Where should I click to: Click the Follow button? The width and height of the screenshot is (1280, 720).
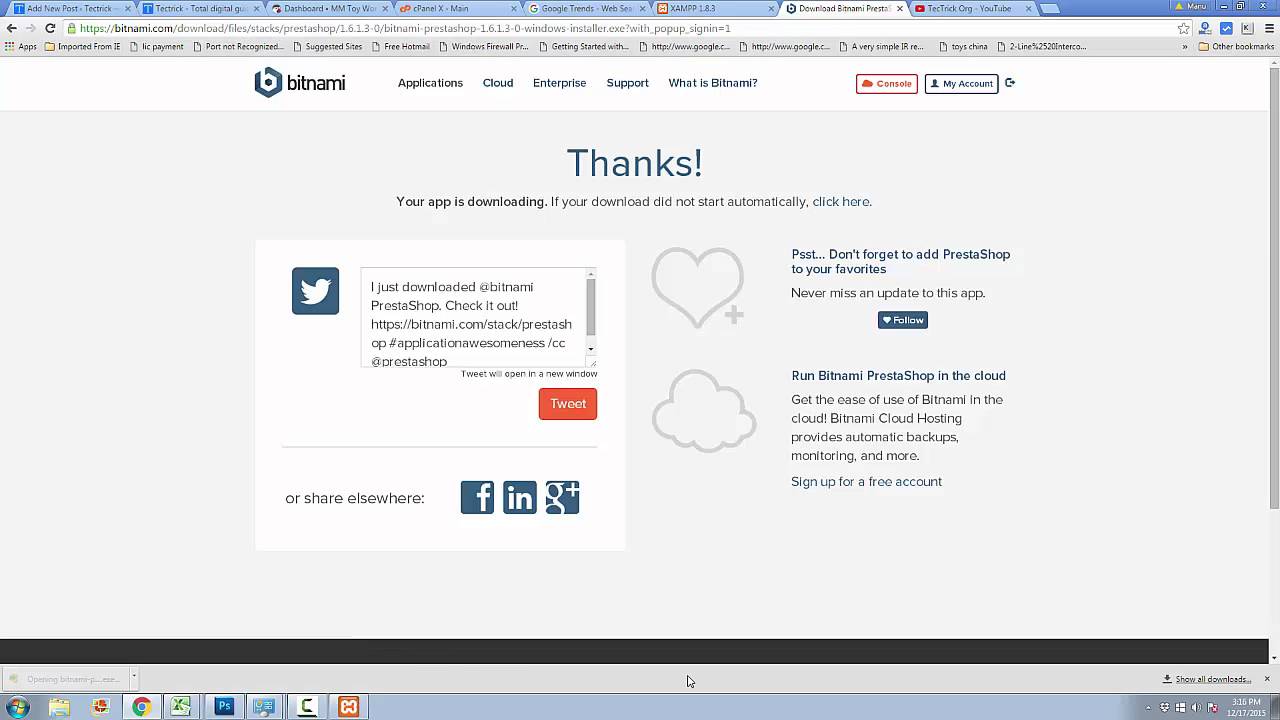point(903,320)
